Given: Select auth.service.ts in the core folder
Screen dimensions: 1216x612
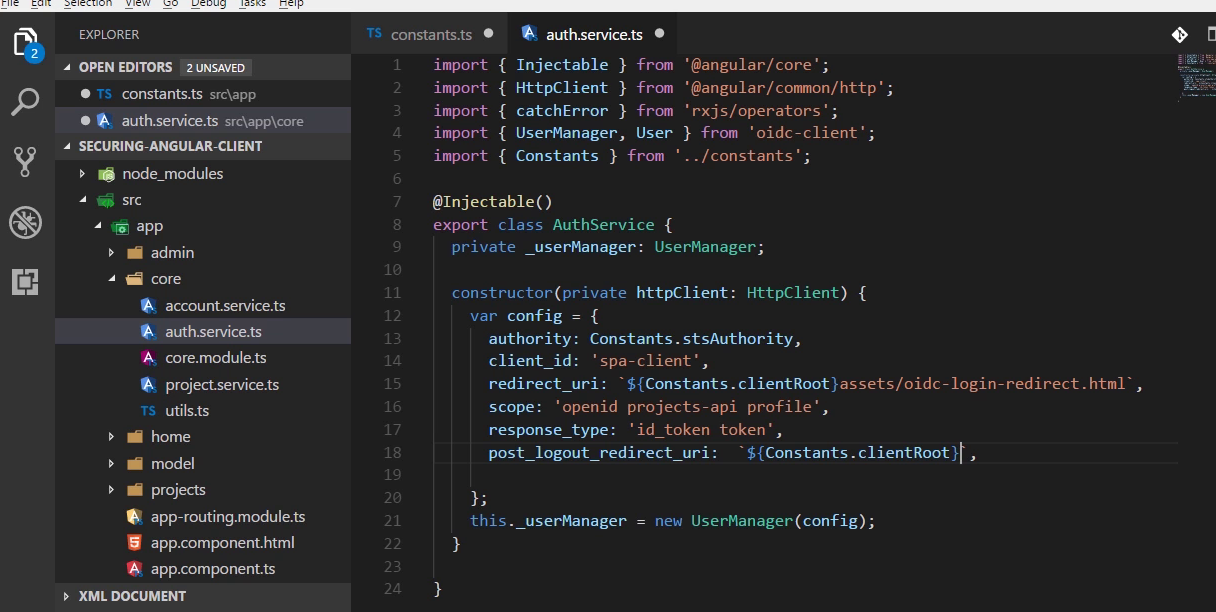Looking at the screenshot, I should 202,332.
